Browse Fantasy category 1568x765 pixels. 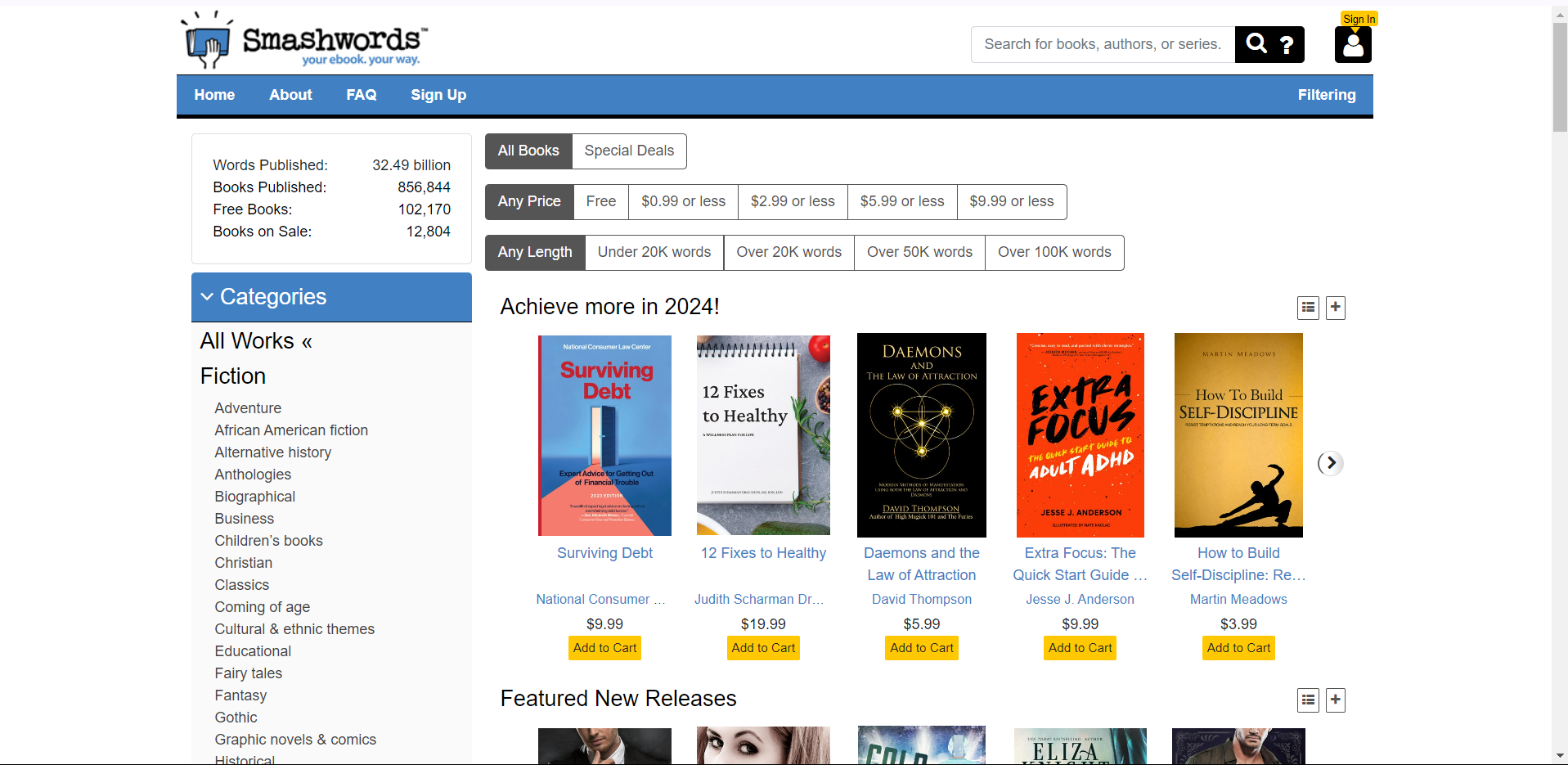[240, 695]
